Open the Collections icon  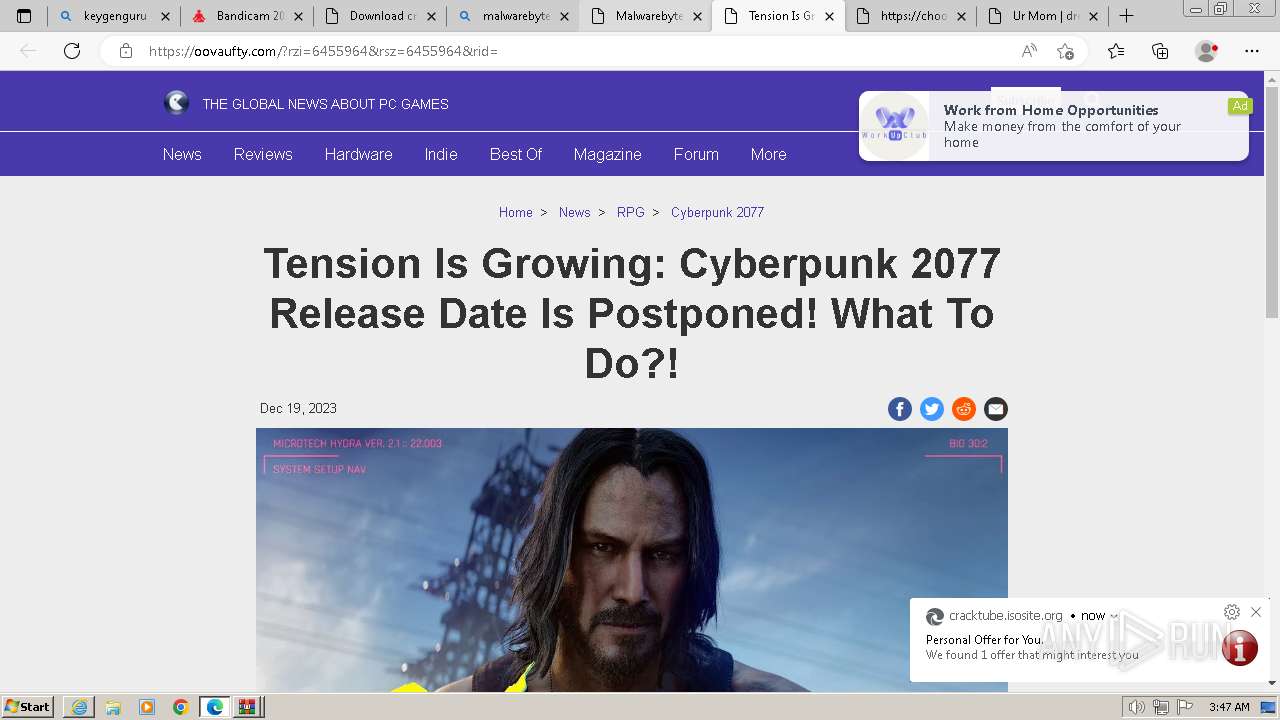coord(1160,51)
